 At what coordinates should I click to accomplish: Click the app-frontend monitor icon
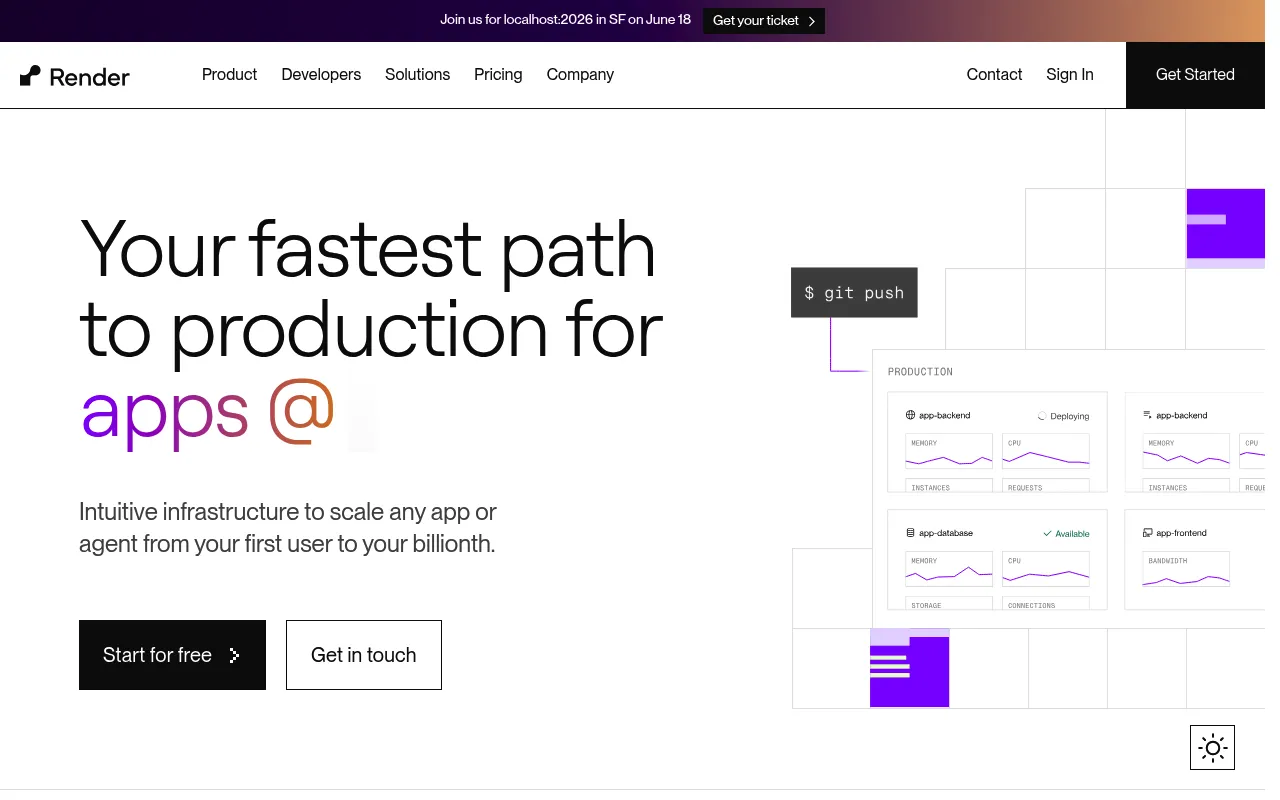coord(1148,533)
